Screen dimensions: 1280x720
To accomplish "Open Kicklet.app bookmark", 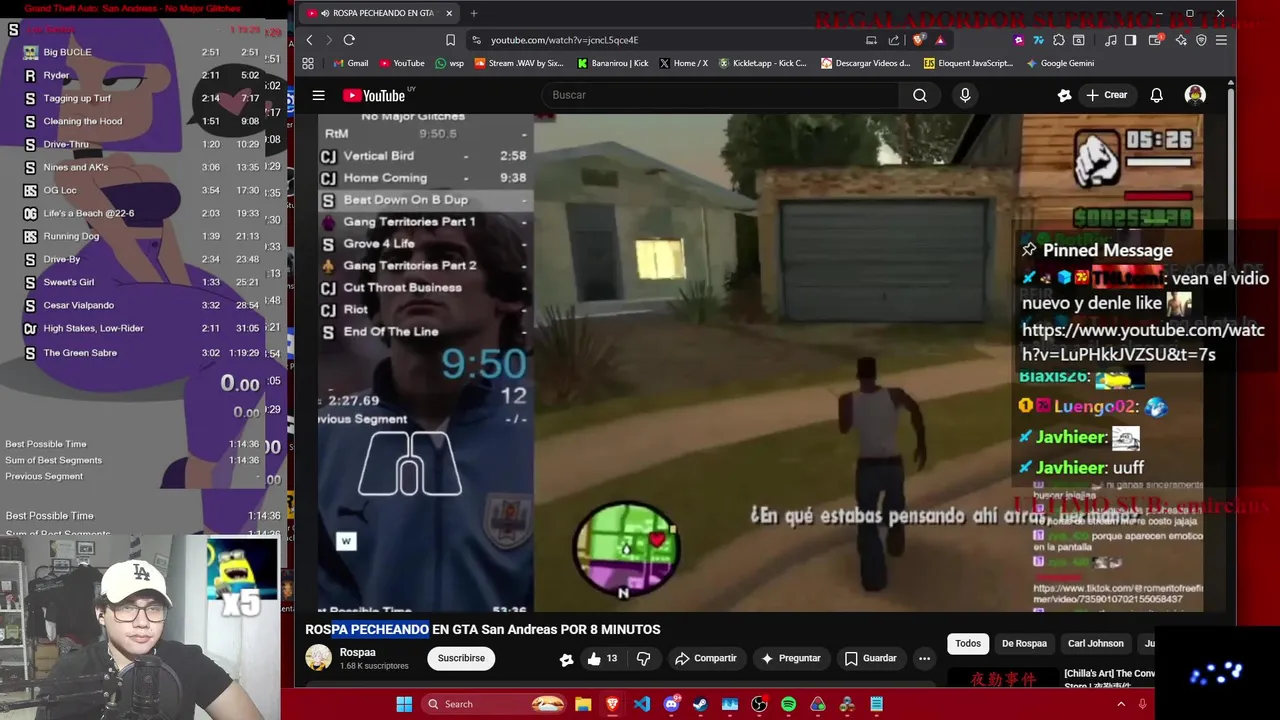I will tap(762, 63).
